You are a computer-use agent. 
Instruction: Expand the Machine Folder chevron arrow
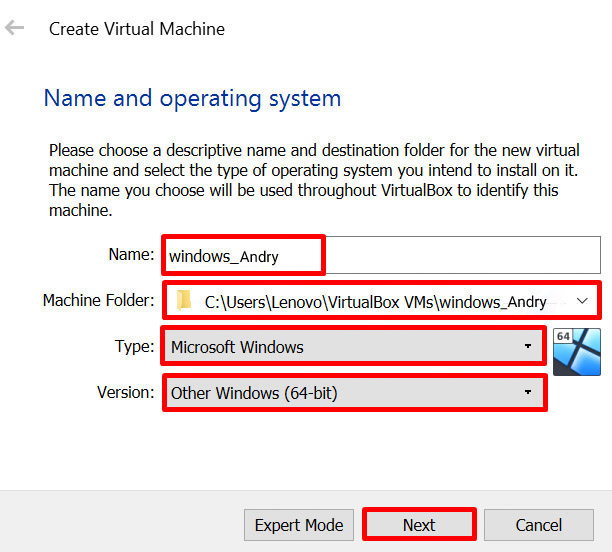point(582,301)
